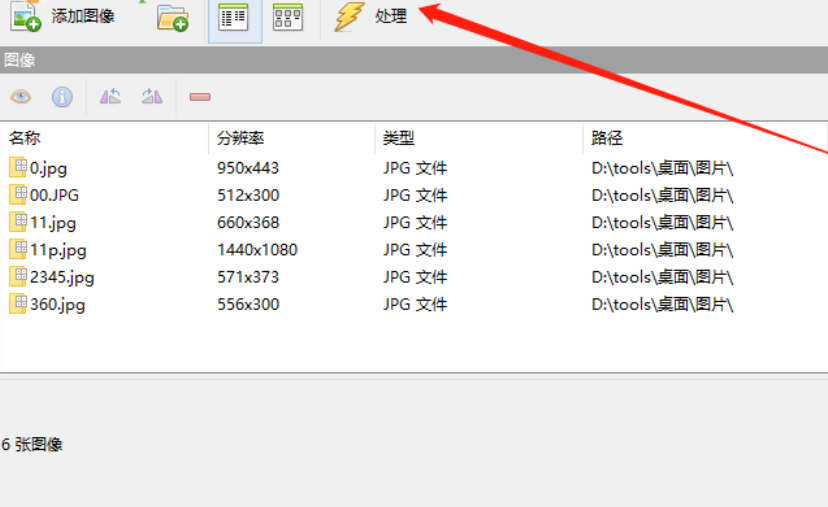Image resolution: width=828 pixels, height=507 pixels.
Task: Click the file icon beside 11p.jpg
Action: coord(18,249)
